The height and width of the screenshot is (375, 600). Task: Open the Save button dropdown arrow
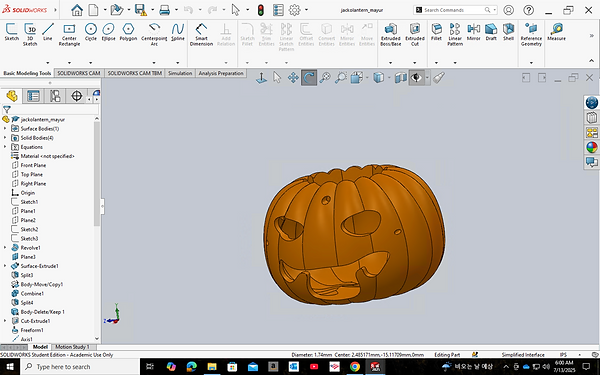tap(152, 10)
